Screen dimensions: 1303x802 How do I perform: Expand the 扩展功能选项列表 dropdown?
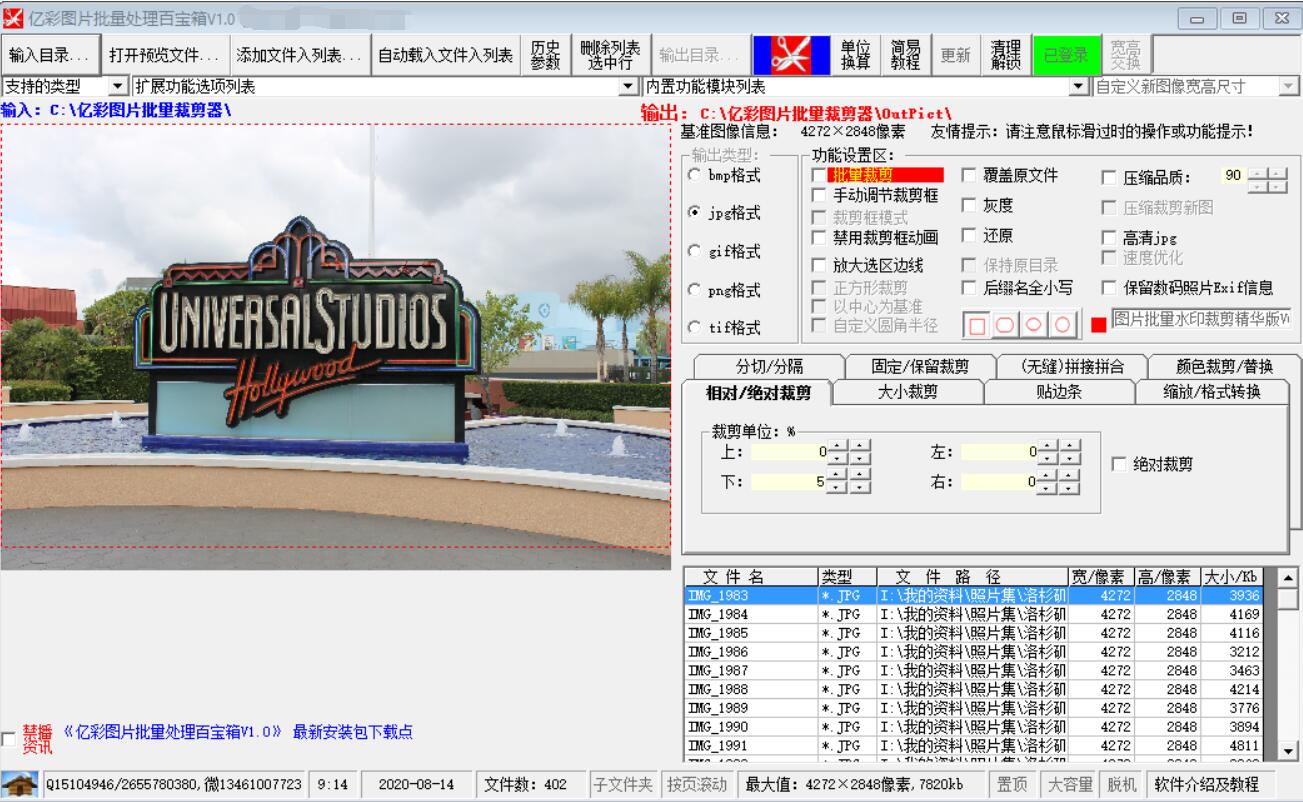point(628,86)
